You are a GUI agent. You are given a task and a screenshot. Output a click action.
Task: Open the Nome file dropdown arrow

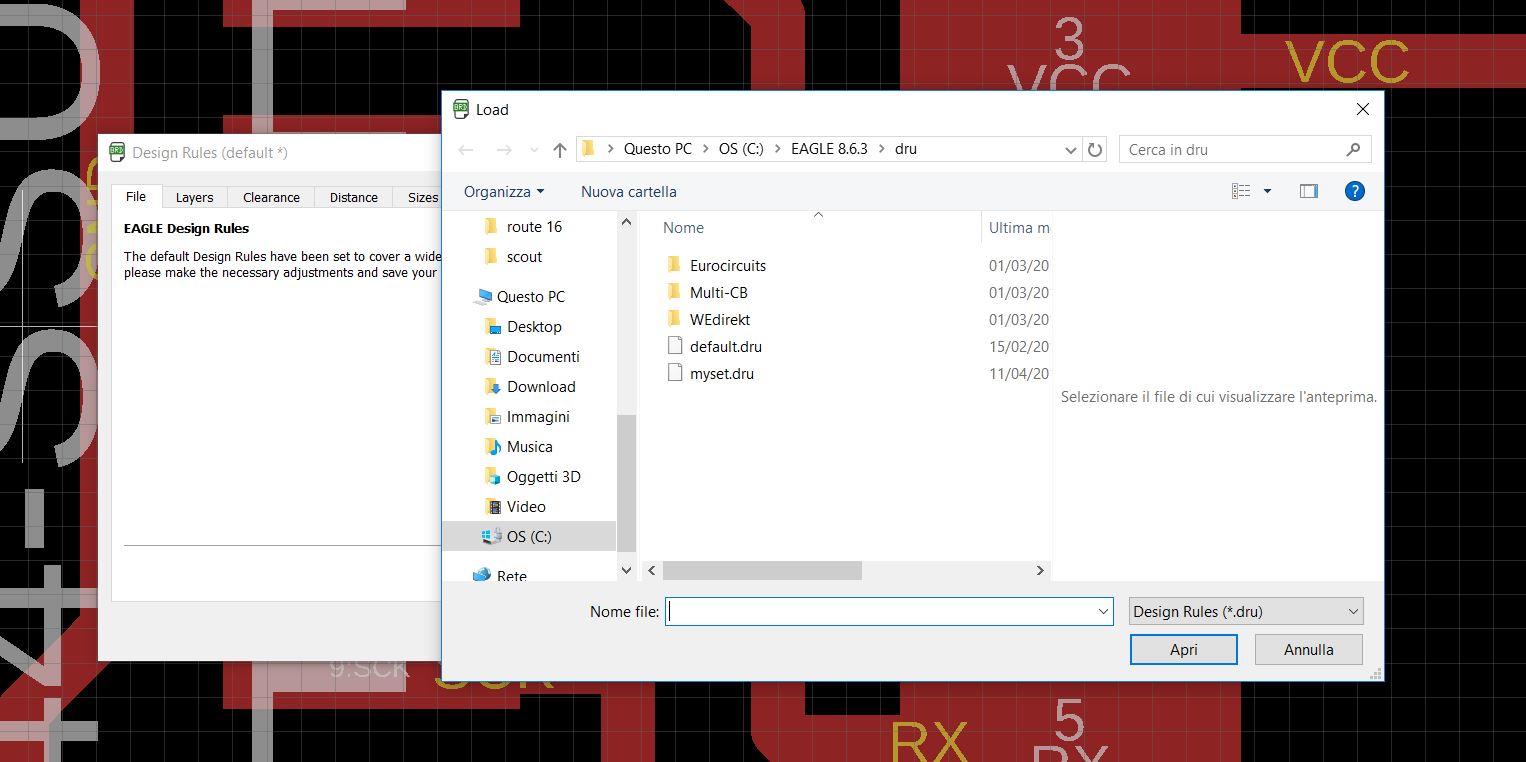pos(1103,611)
